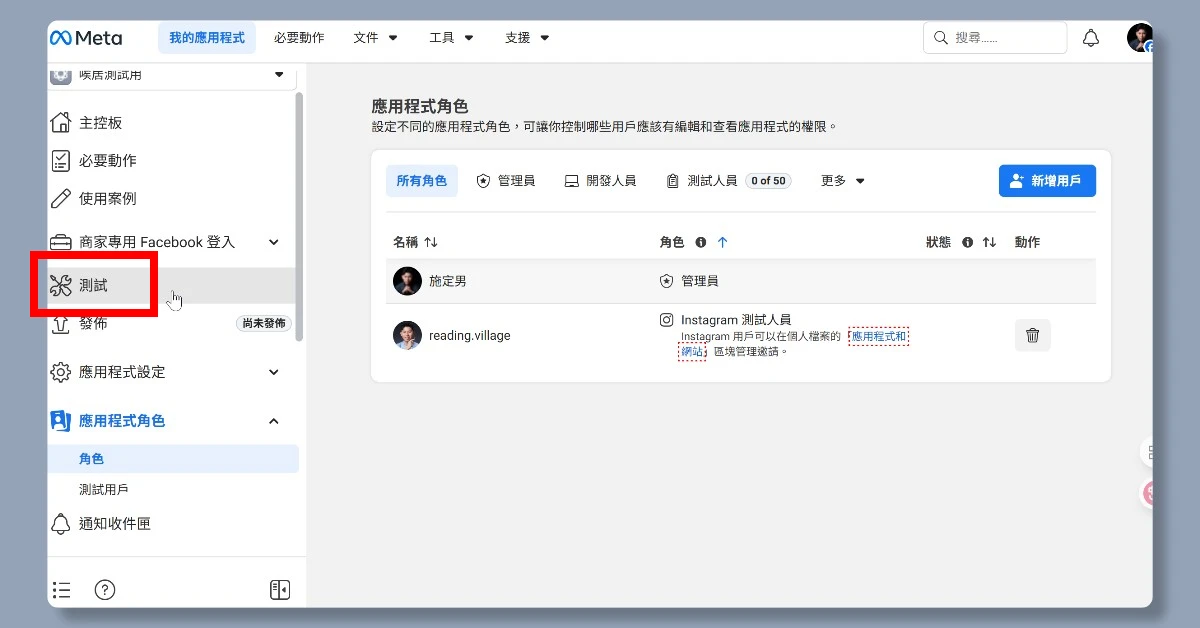Sort by 狀態 column arrows

(x=990, y=242)
